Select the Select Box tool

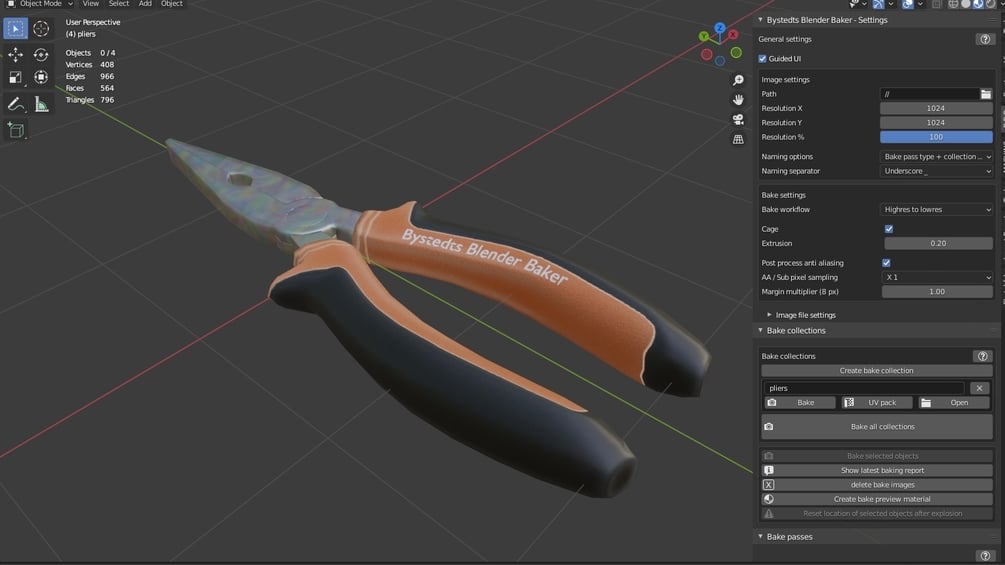coord(15,29)
